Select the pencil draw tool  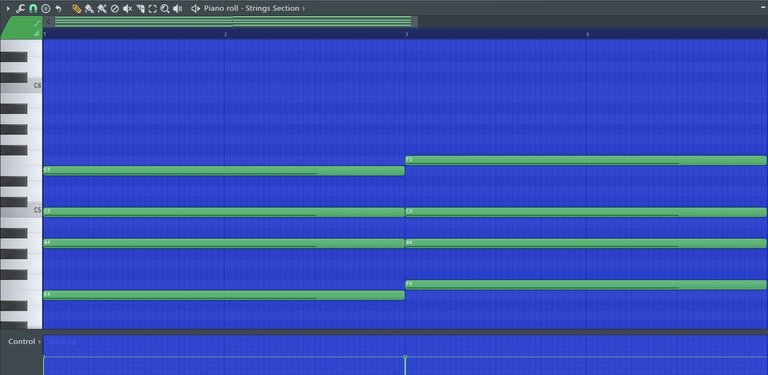click(x=76, y=8)
